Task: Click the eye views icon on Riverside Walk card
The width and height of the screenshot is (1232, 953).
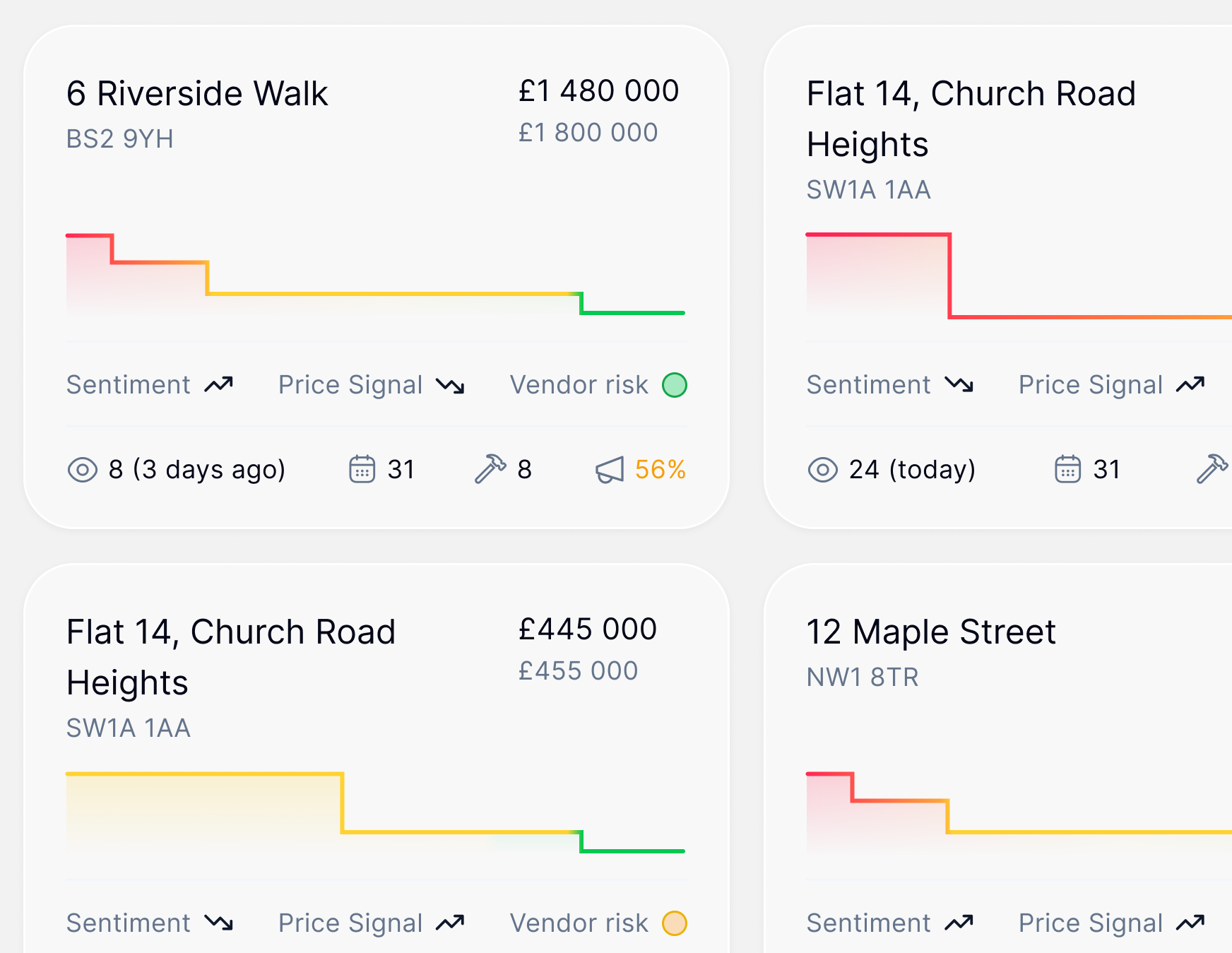Action: click(83, 470)
